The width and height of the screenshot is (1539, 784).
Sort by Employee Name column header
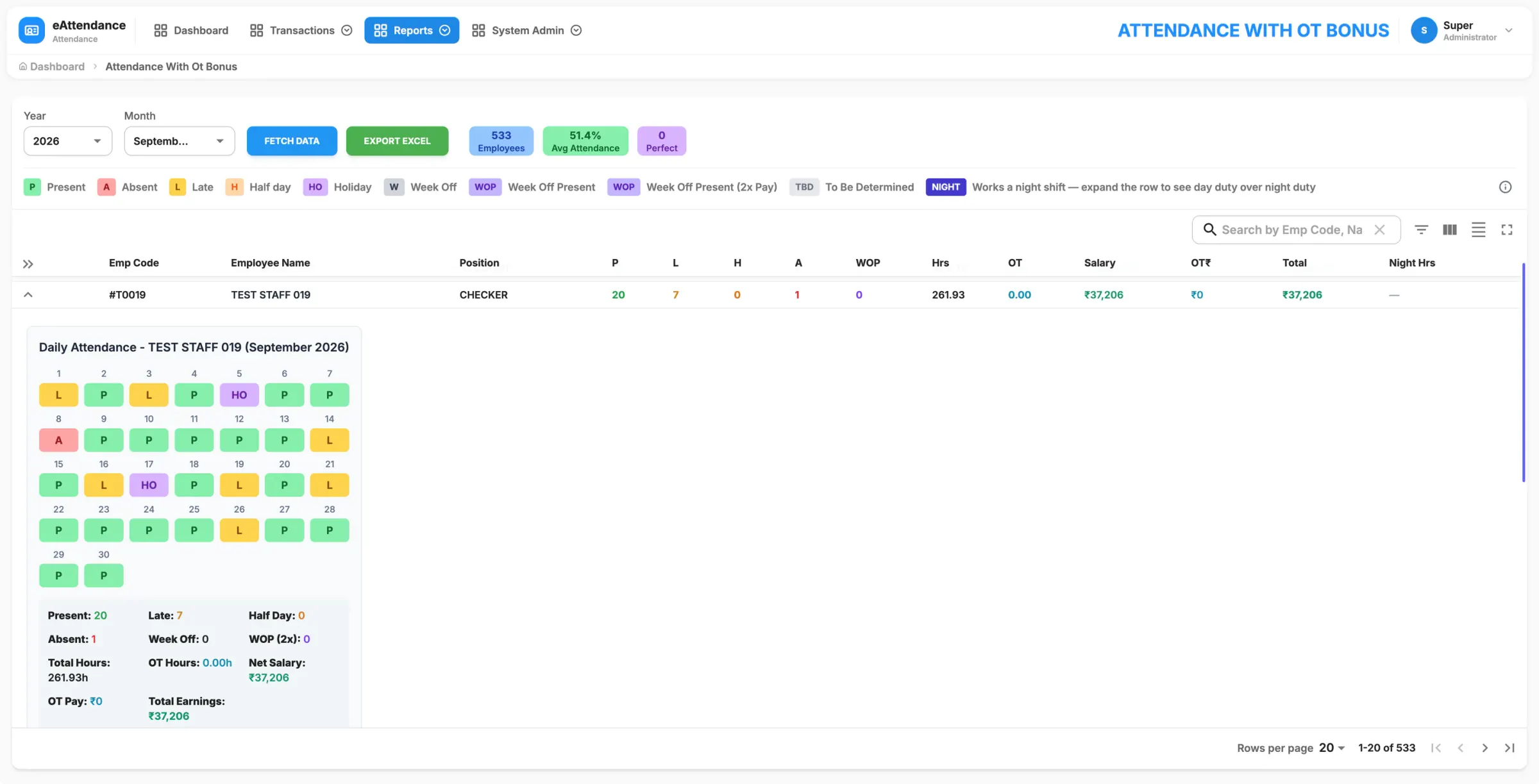(x=270, y=263)
